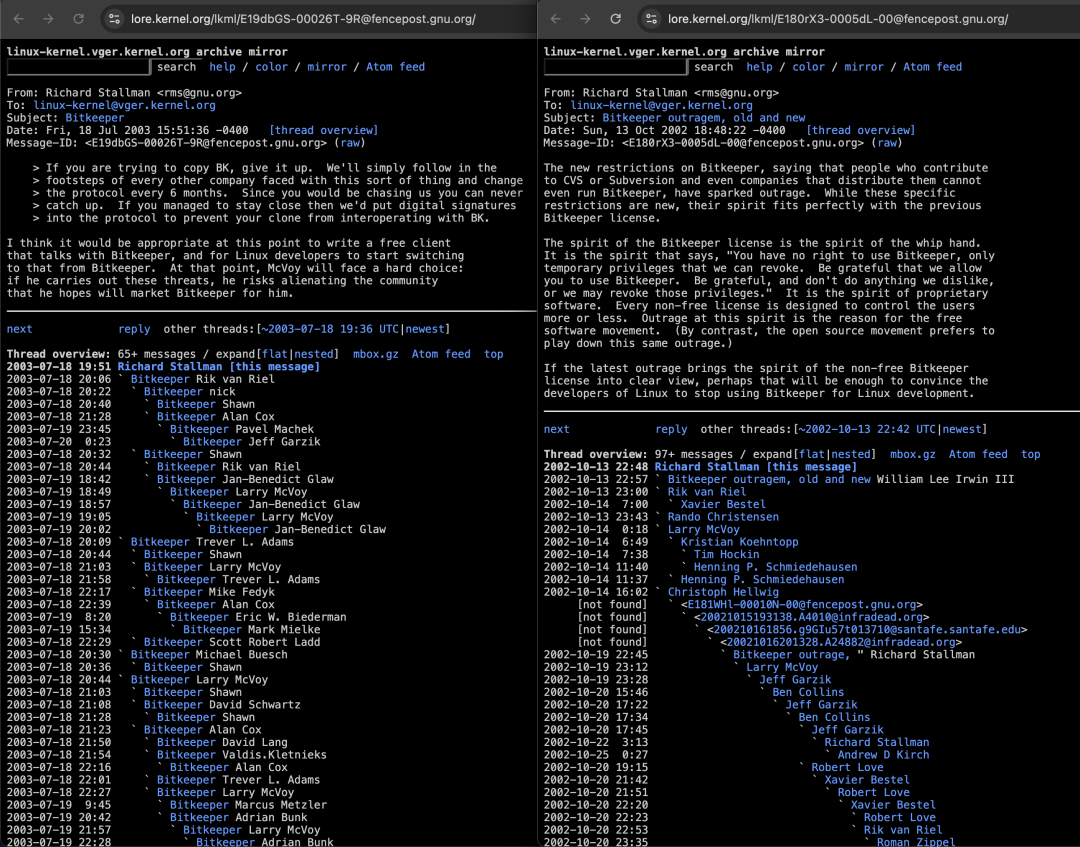This screenshot has height=847, width=1080.
Task: Open the Rando Christensen message link
Action: click(723, 516)
